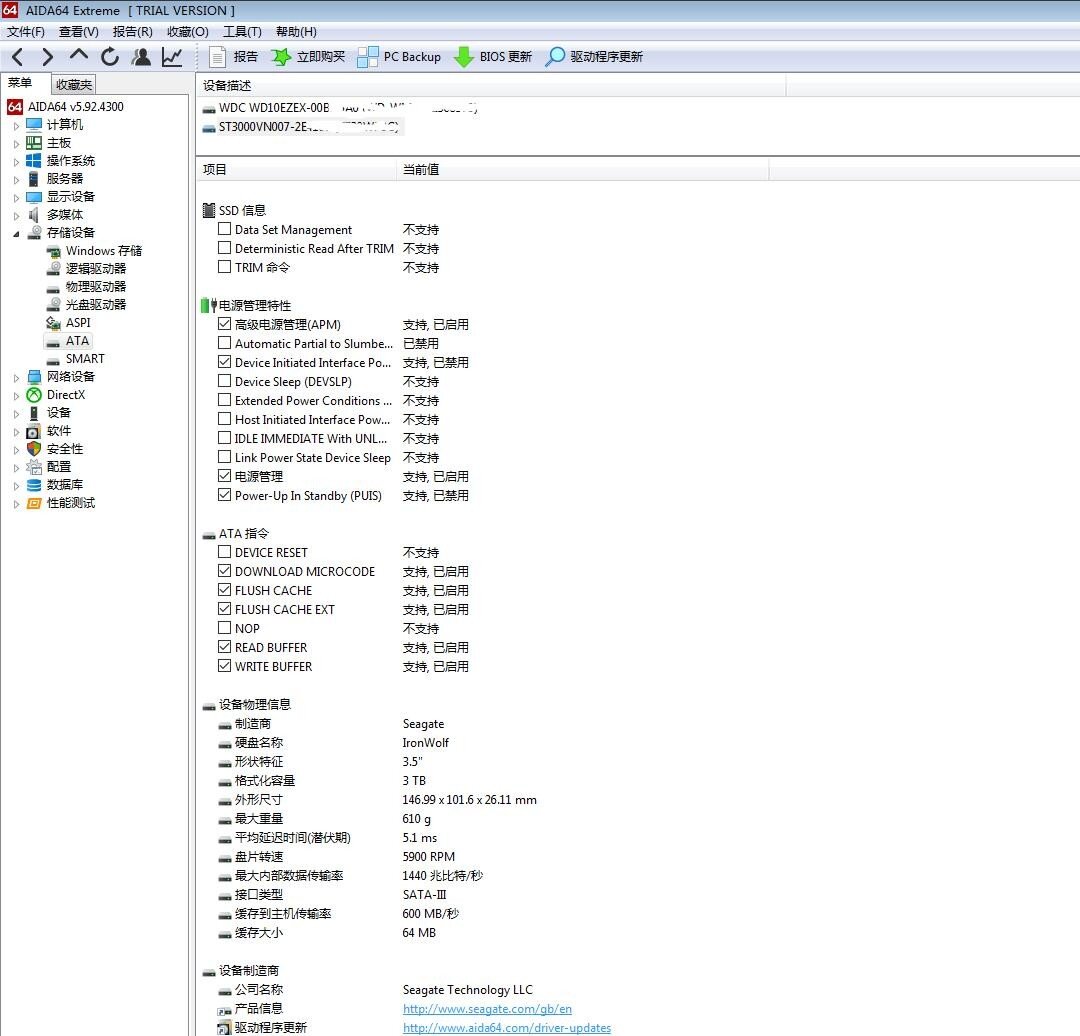Open 驱动程序更新 driver update
The width and height of the screenshot is (1080, 1036).
click(594, 56)
